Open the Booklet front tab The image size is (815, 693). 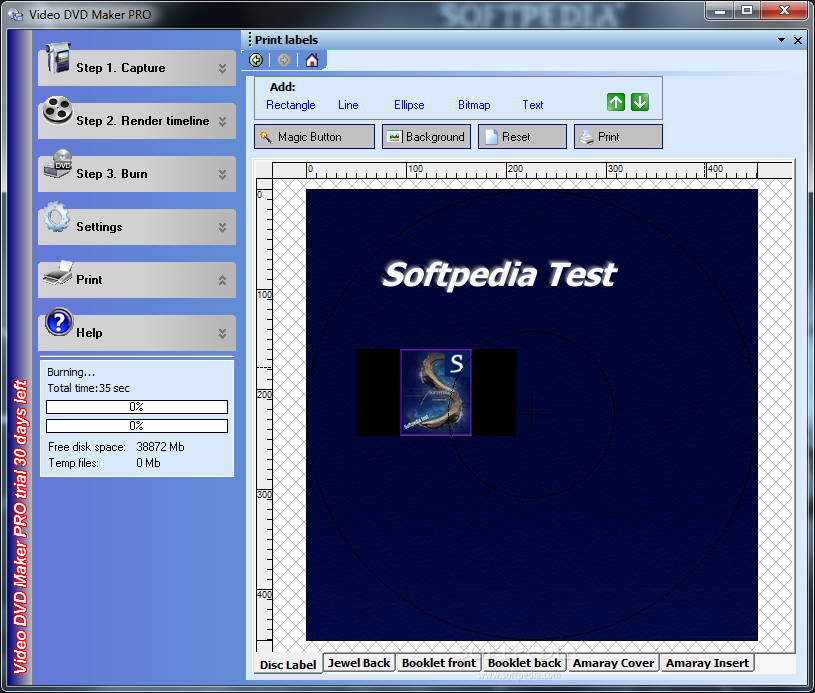click(x=439, y=663)
